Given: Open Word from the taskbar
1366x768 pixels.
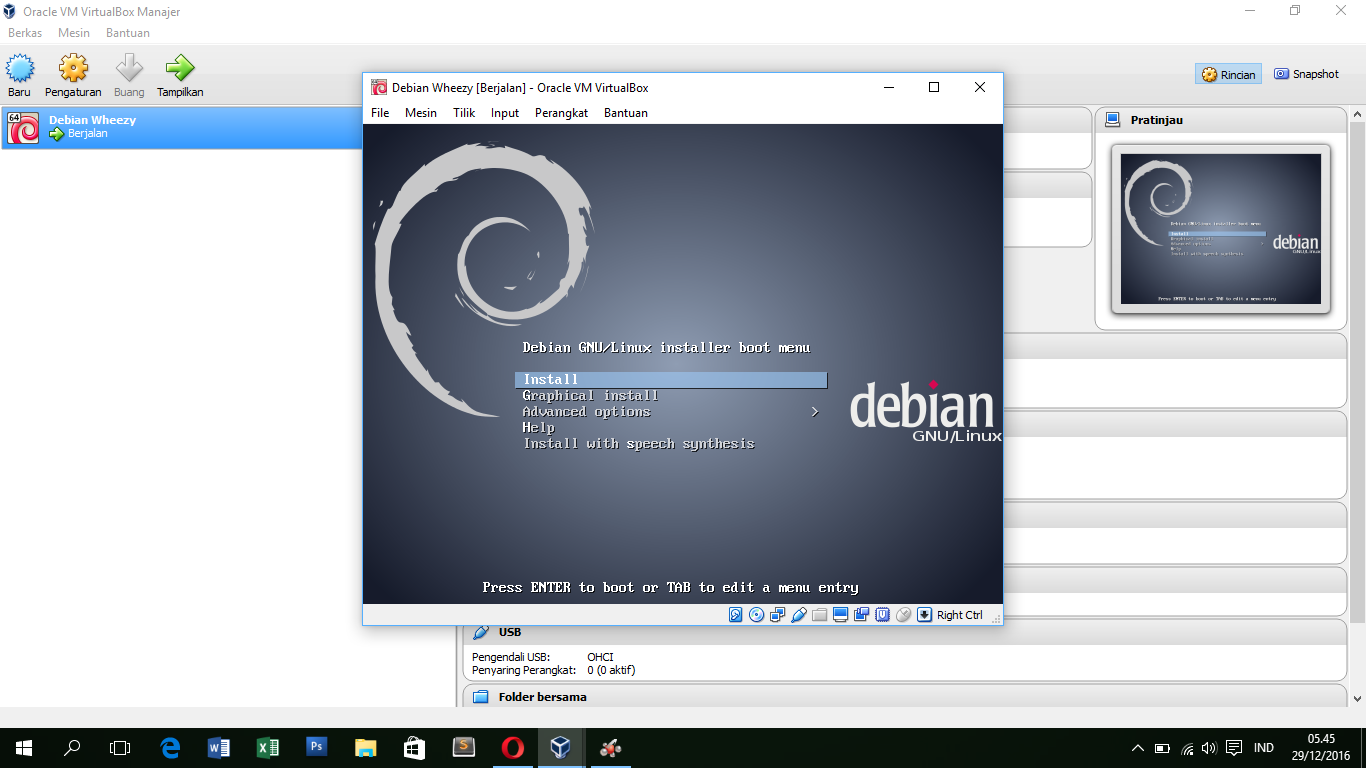Looking at the screenshot, I should [x=219, y=748].
